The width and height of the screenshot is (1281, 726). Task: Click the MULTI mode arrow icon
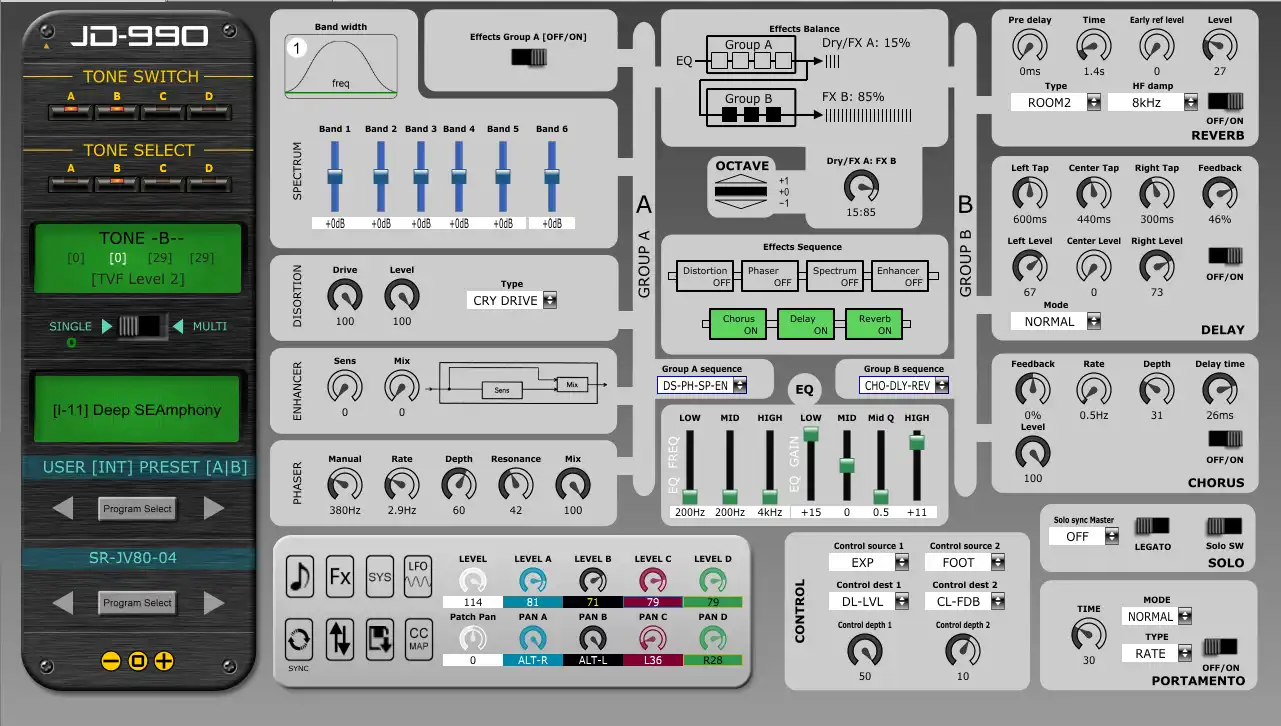pyautogui.click(x=179, y=326)
